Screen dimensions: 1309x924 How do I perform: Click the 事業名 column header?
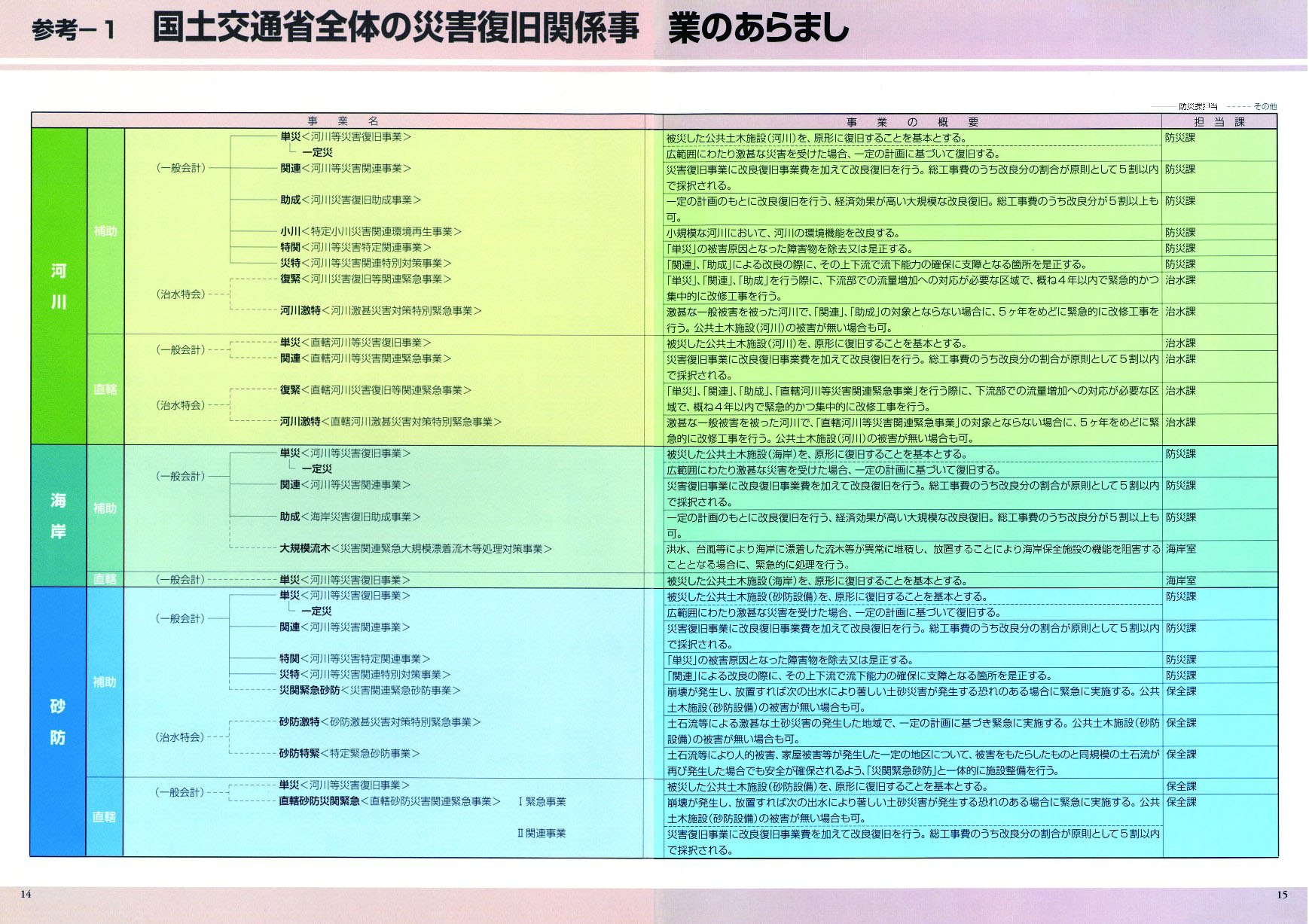pos(343,121)
